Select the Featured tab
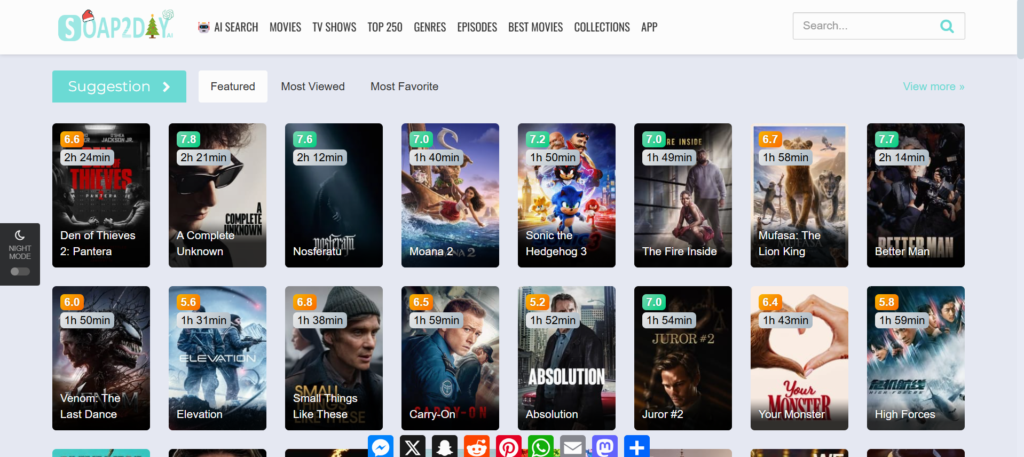1024x457 pixels. [x=232, y=86]
